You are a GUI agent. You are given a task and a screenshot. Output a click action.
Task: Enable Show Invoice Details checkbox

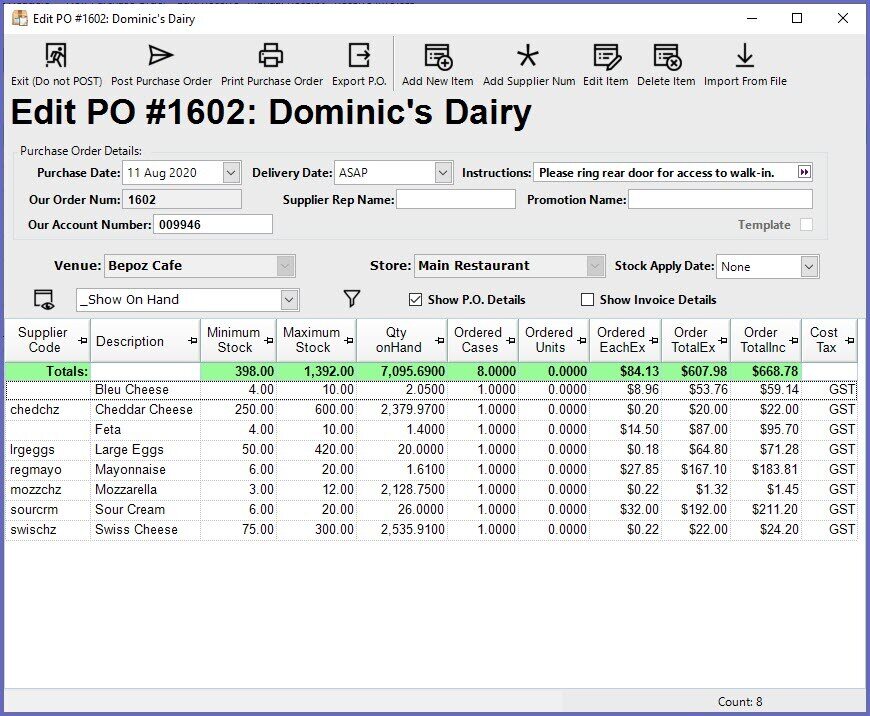pos(587,300)
